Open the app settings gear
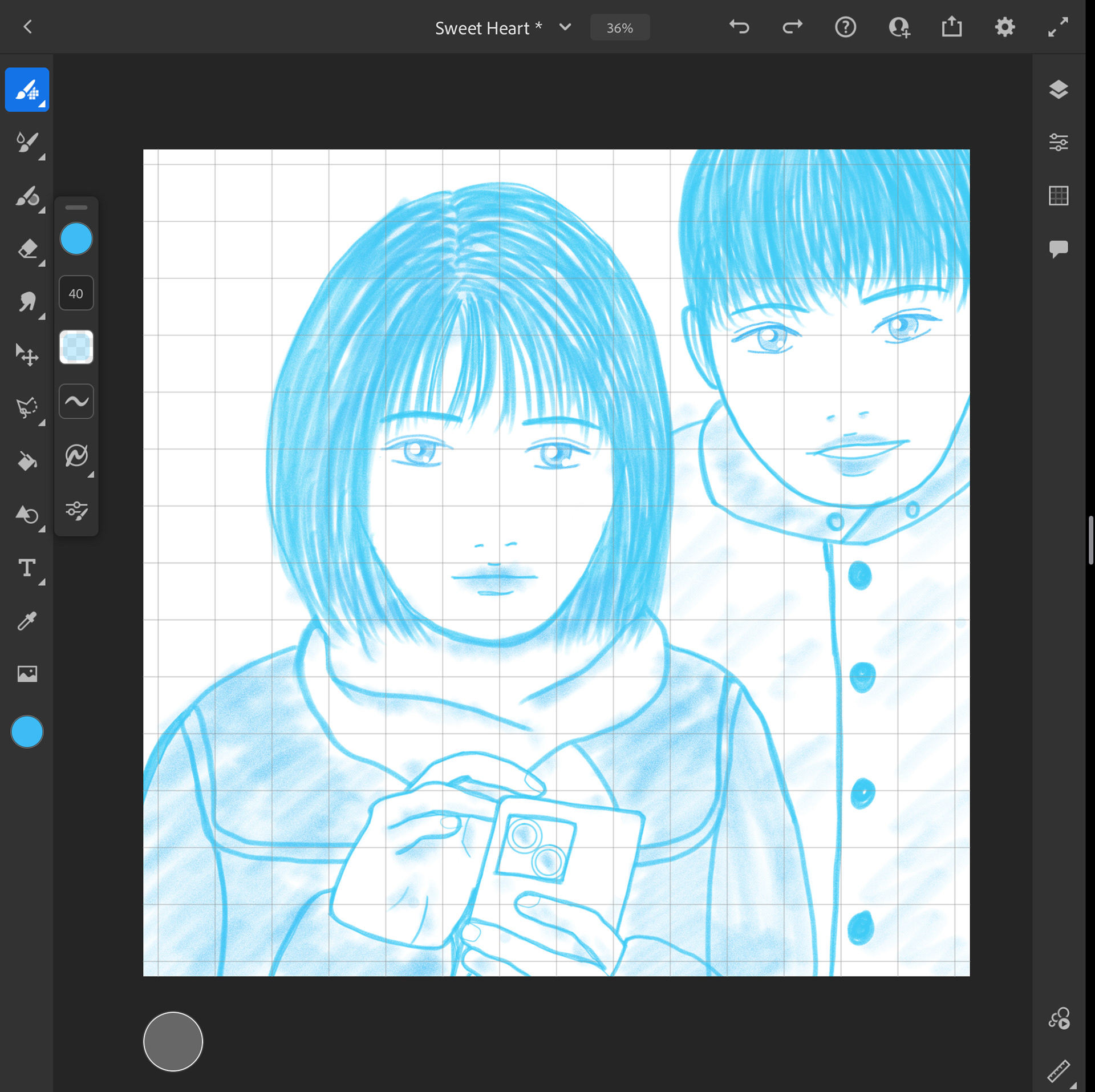 [1004, 27]
